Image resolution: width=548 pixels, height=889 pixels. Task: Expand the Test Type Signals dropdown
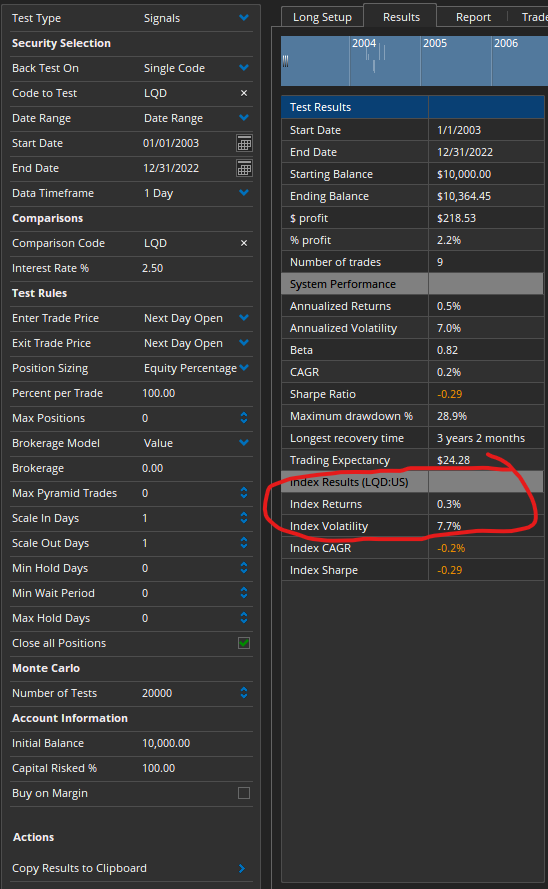pos(244,18)
